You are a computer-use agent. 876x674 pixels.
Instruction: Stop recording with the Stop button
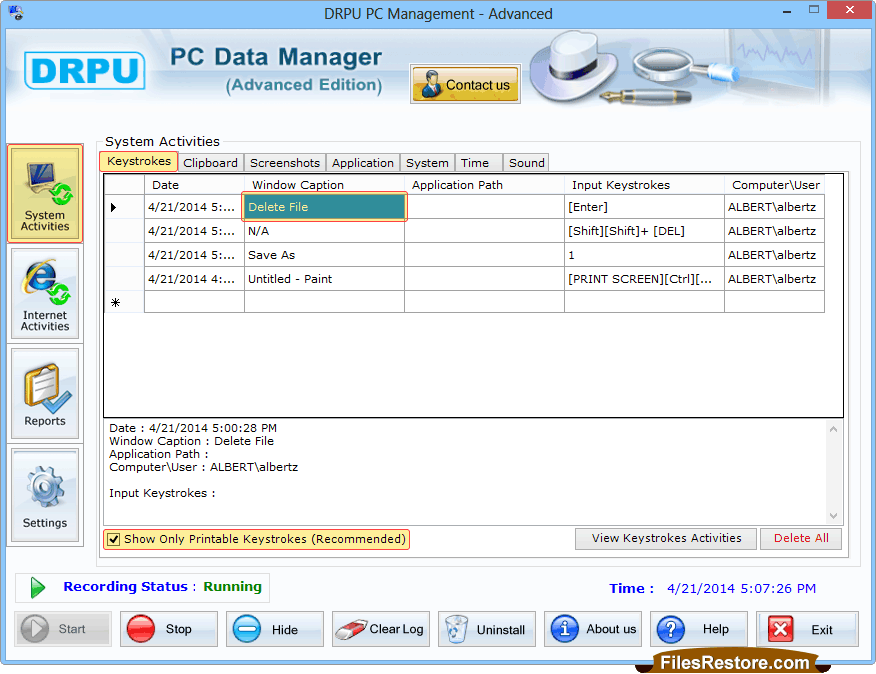(169, 629)
